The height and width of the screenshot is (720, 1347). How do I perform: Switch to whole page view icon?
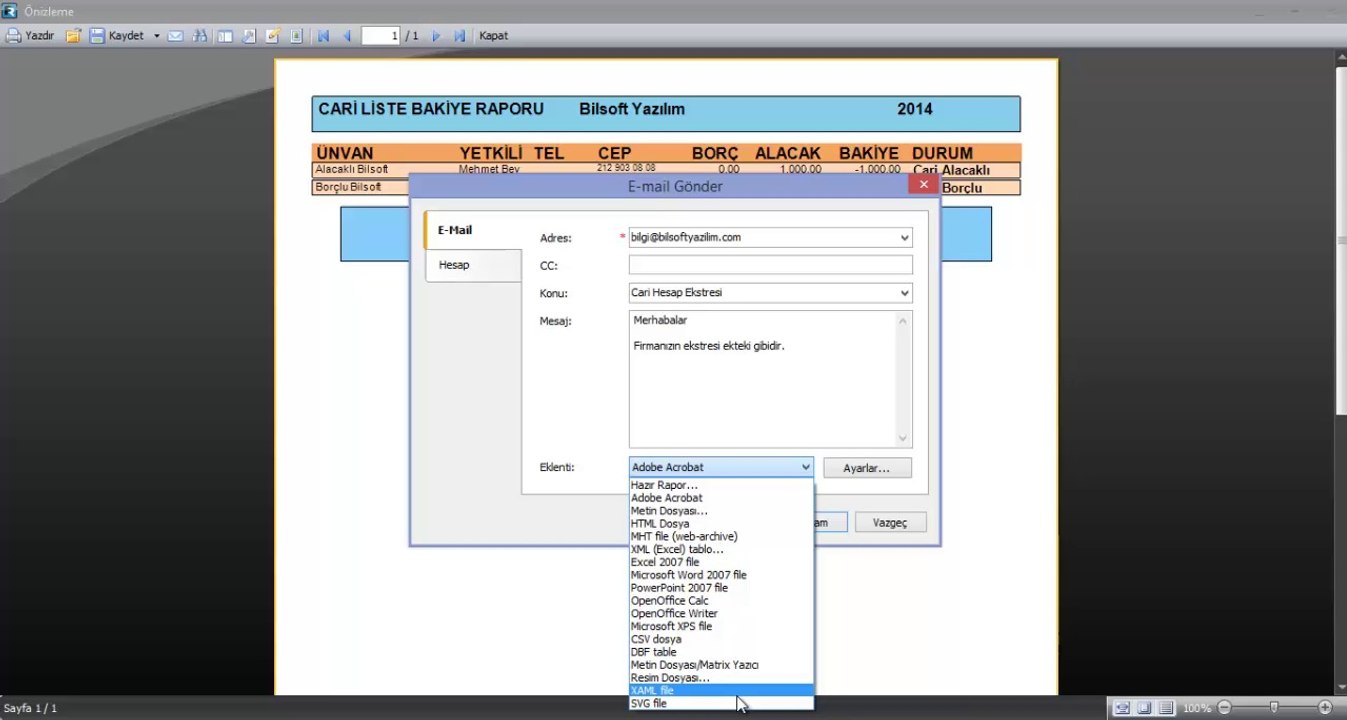click(x=1144, y=708)
